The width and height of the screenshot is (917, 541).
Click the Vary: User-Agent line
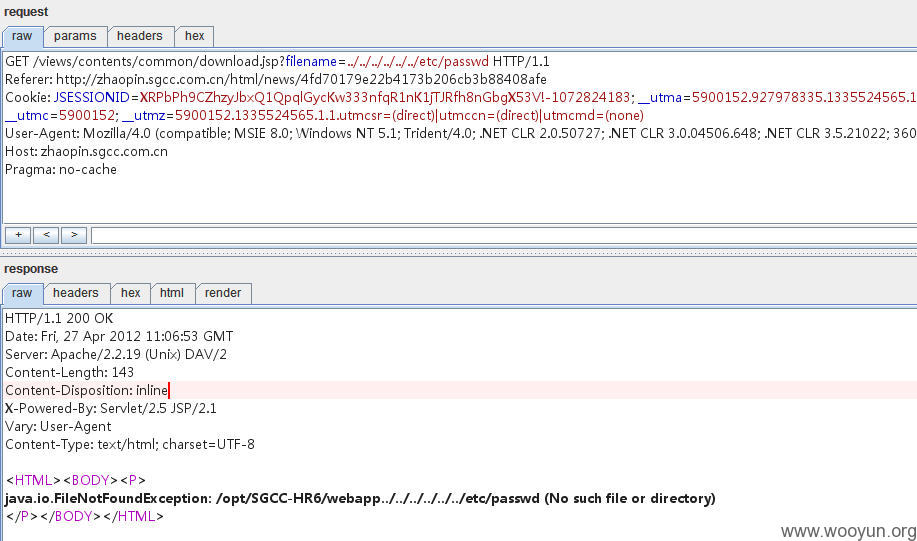coord(58,426)
